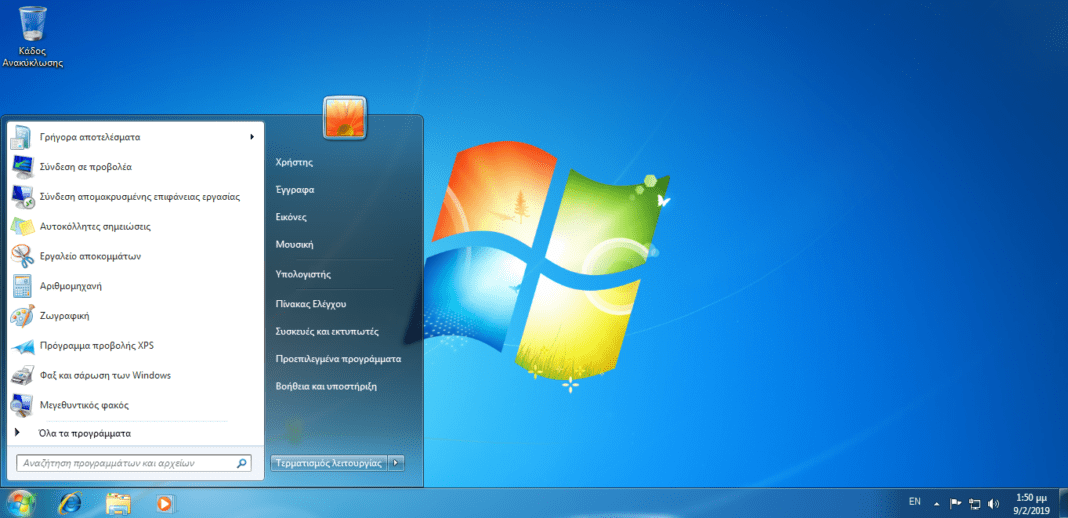The image size is (1068, 518).
Task: Expand Γρήγορα αποτελέσματα submenu arrow
Action: pyautogui.click(x=252, y=137)
